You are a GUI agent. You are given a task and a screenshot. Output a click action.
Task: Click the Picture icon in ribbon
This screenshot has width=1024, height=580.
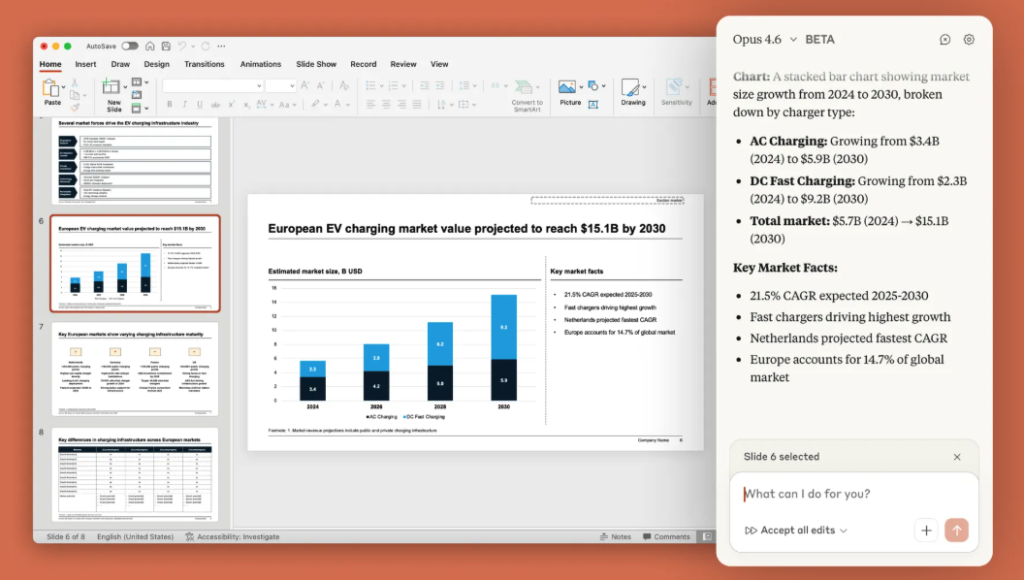pos(569,90)
